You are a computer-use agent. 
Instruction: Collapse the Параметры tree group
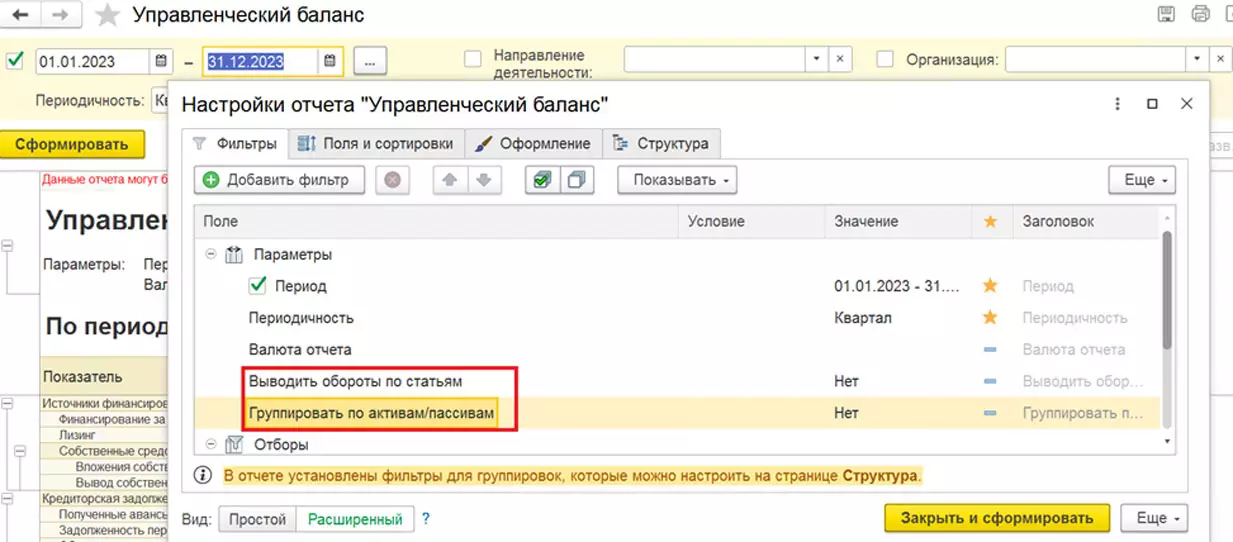tap(211, 255)
